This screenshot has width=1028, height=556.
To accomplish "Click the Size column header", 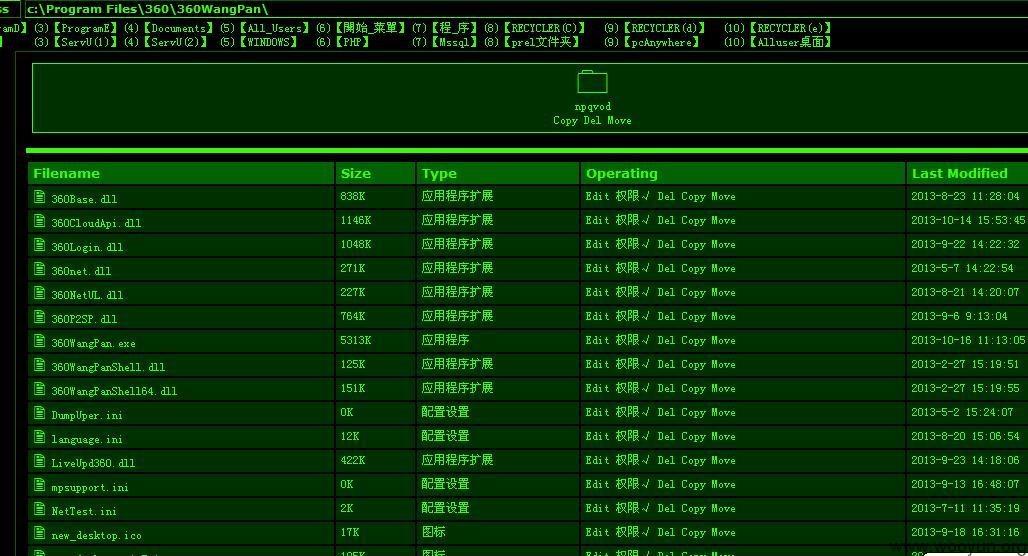I will (376, 174).
